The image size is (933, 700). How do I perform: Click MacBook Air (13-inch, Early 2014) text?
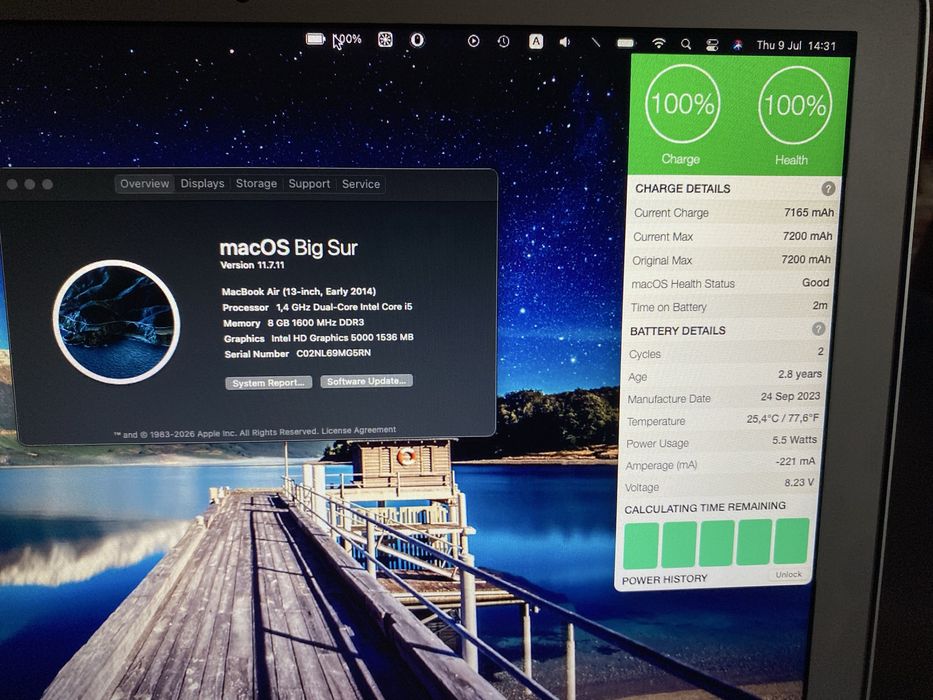pyautogui.click(x=299, y=291)
